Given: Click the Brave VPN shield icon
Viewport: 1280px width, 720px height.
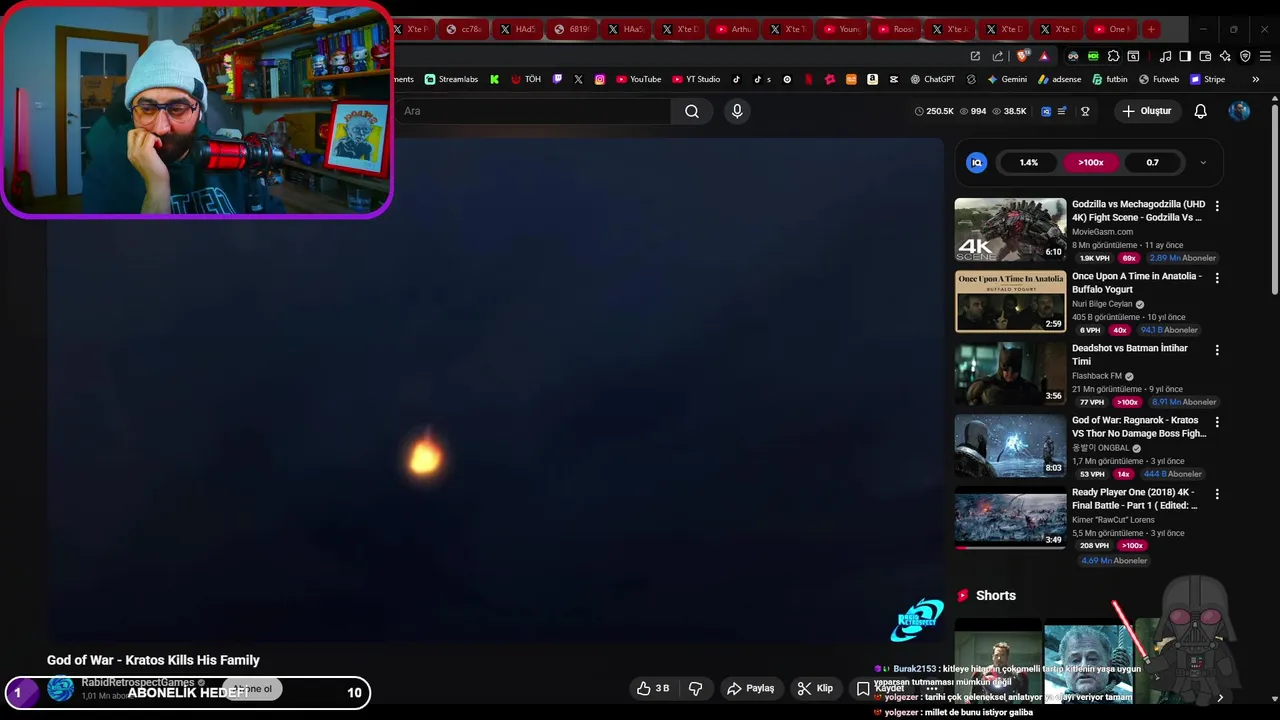Looking at the screenshot, I should pyautogui.click(x=1245, y=56).
